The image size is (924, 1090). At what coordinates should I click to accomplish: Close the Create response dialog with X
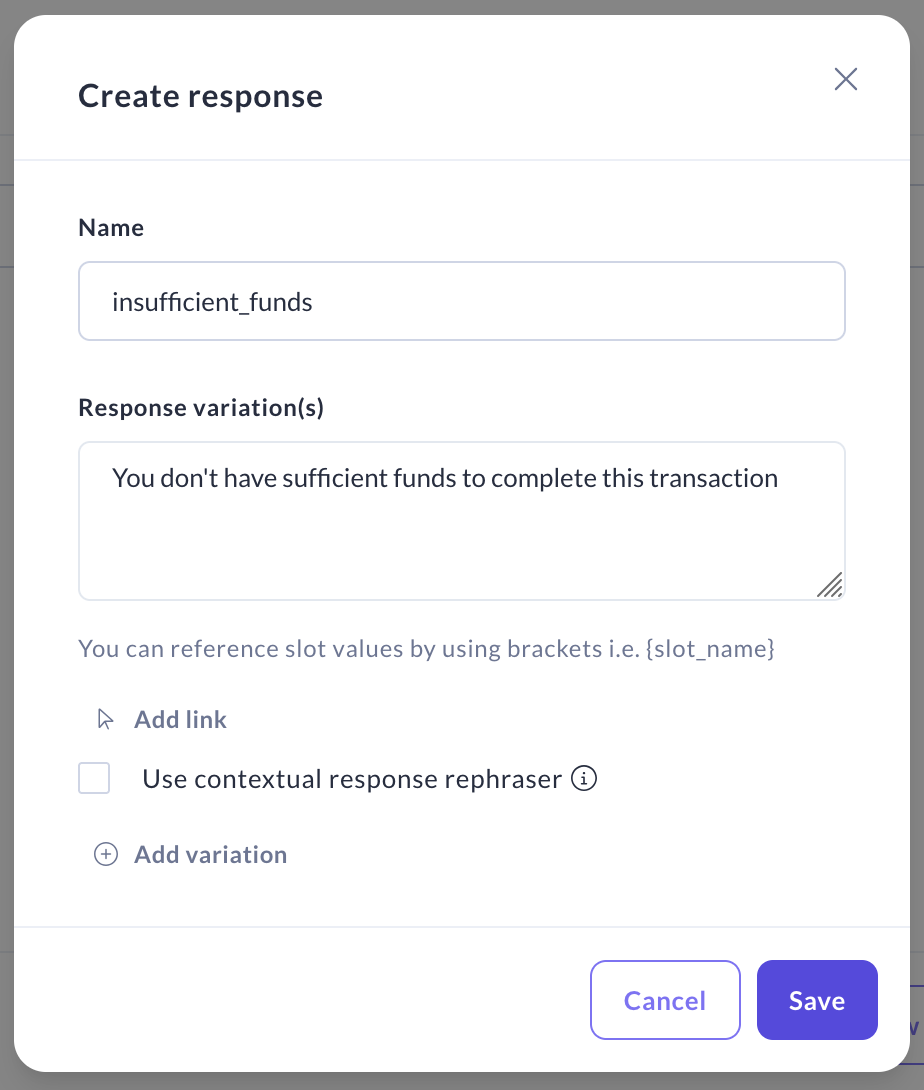(846, 80)
